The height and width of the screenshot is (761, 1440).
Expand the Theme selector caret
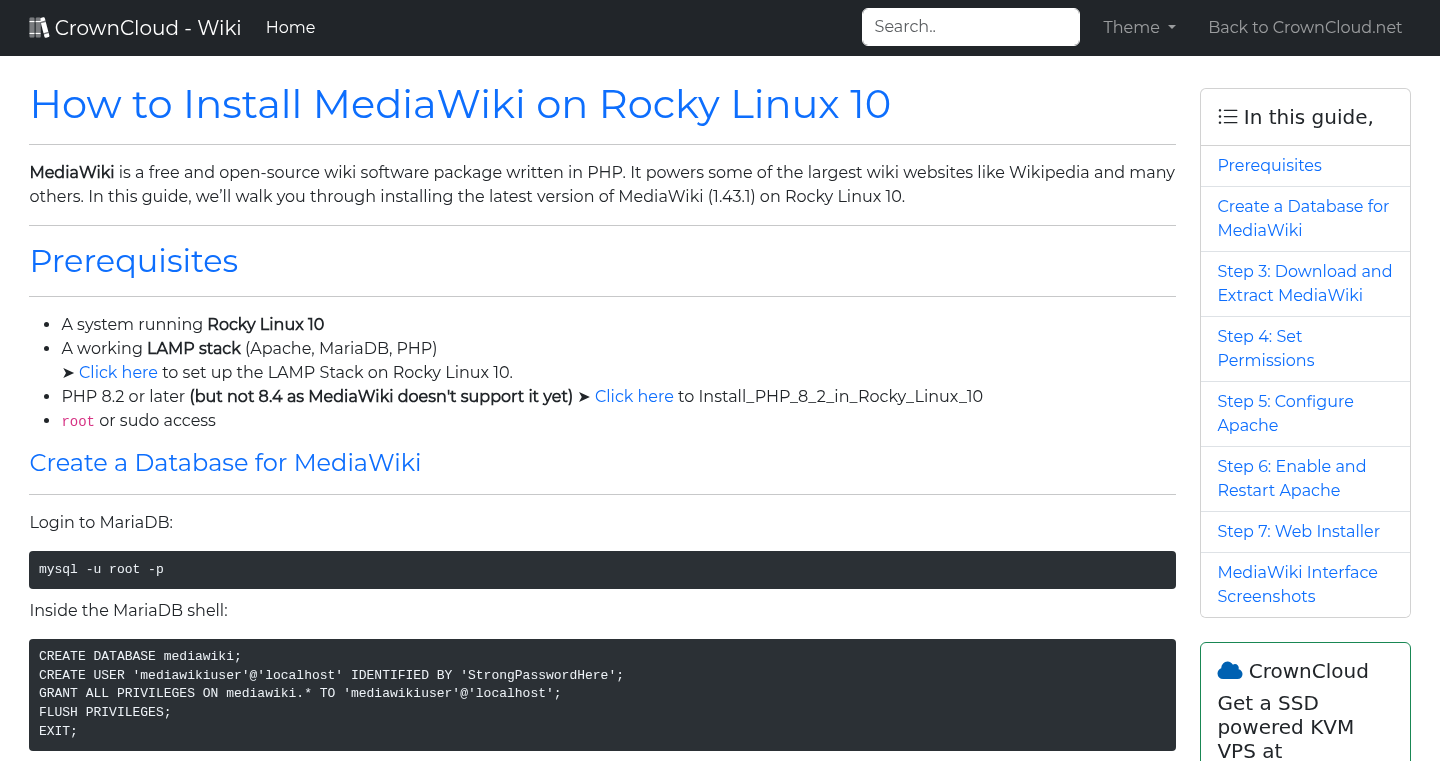pos(1173,28)
